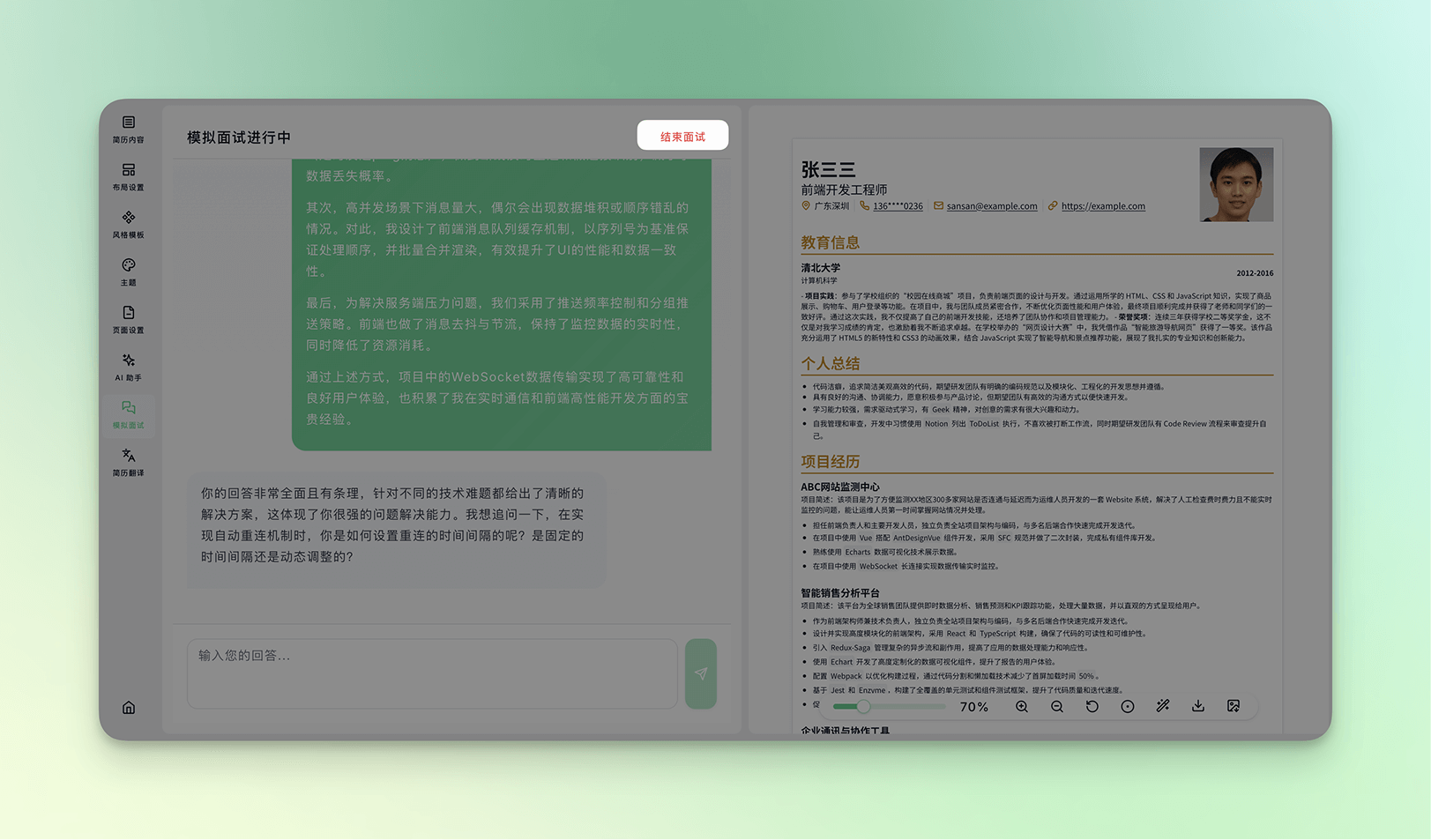This screenshot has width=1431, height=840.
Task: Open the 主题 theme palette
Action: (x=128, y=271)
